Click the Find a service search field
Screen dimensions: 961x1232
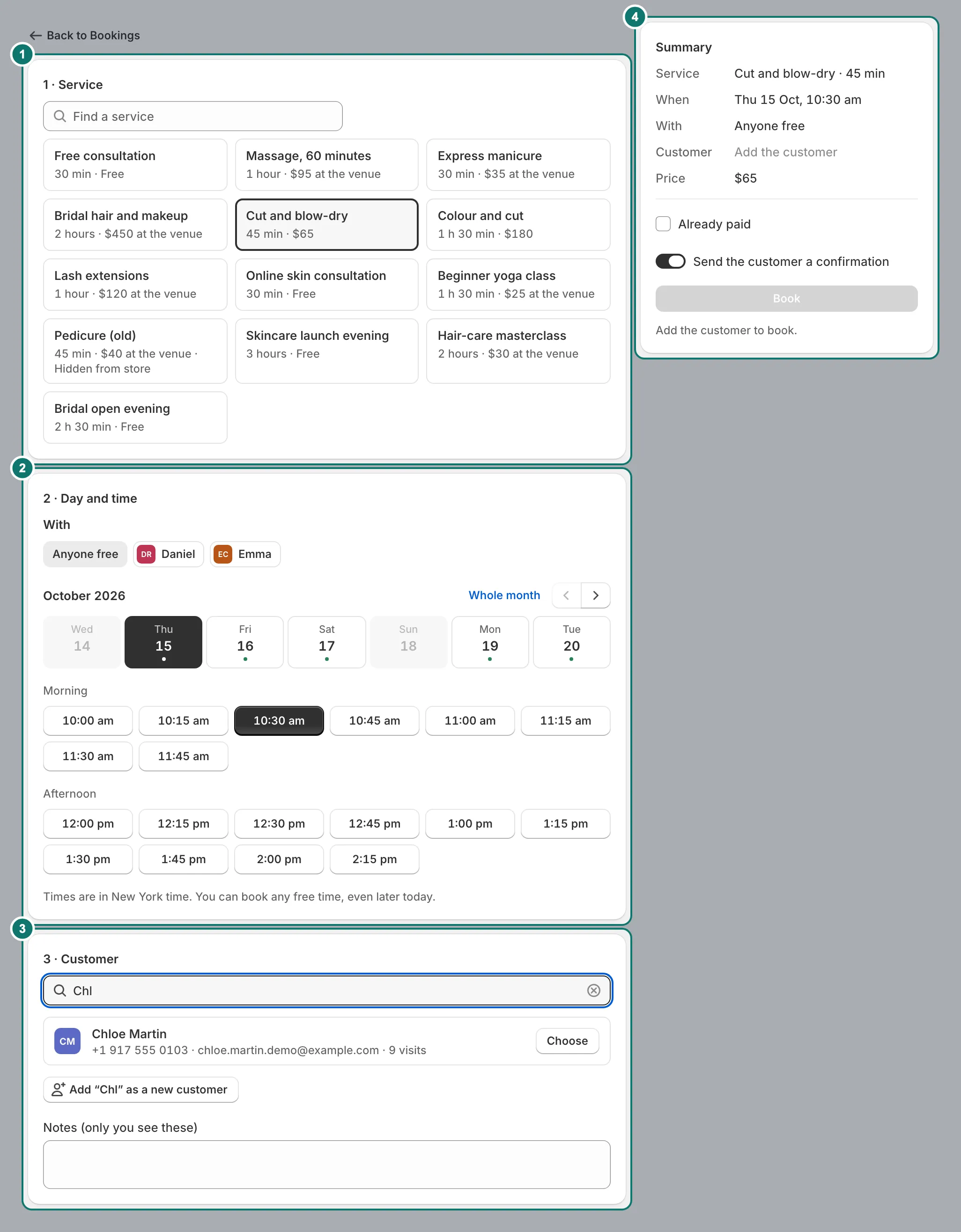[x=192, y=116]
